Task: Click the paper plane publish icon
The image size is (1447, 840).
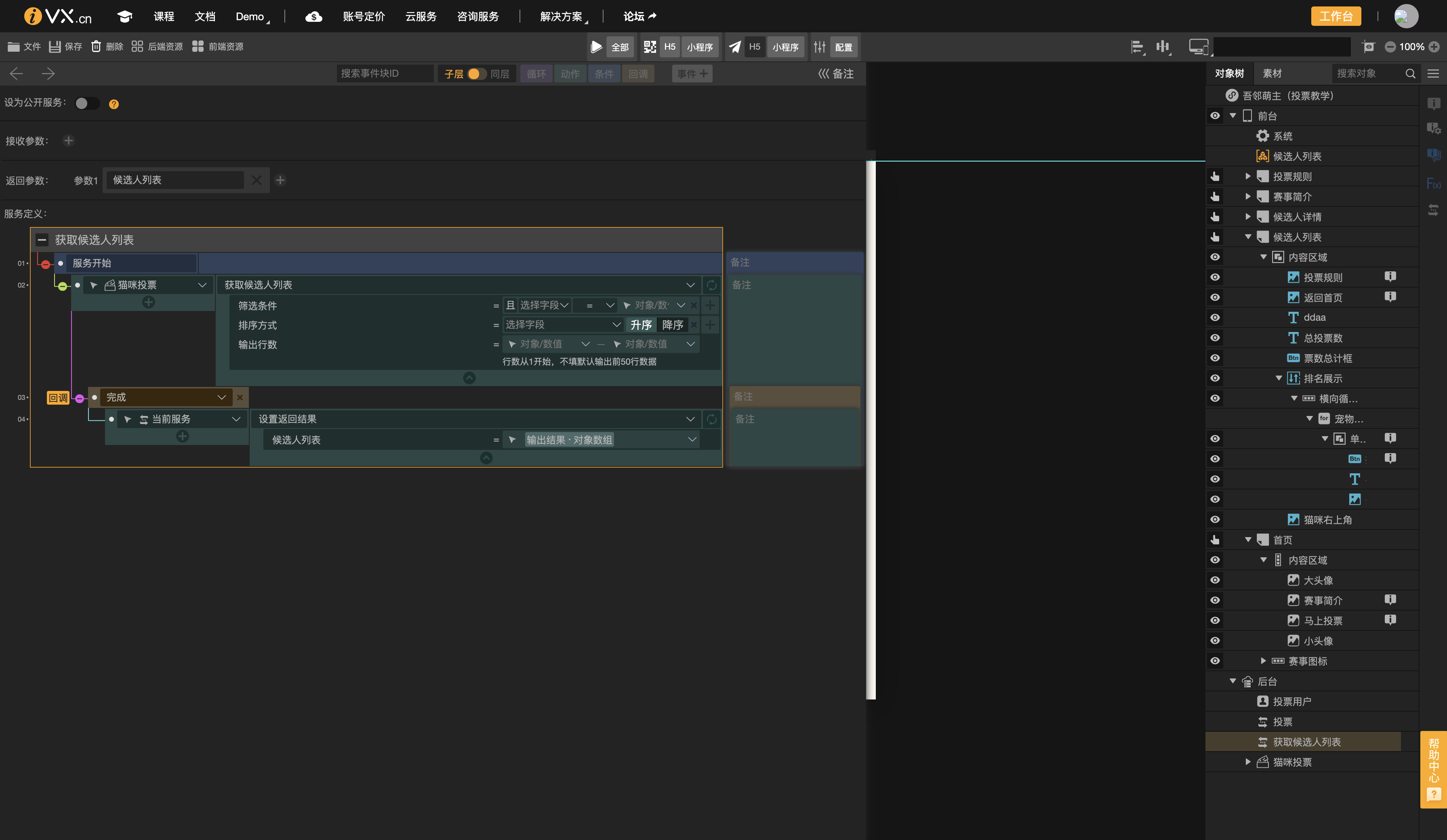Action: click(x=734, y=46)
